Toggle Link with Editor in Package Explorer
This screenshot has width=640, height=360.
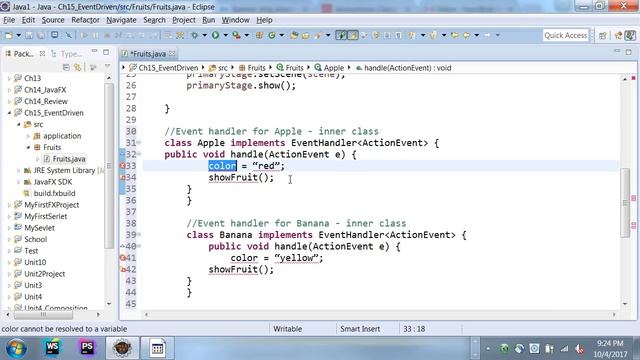point(78,67)
